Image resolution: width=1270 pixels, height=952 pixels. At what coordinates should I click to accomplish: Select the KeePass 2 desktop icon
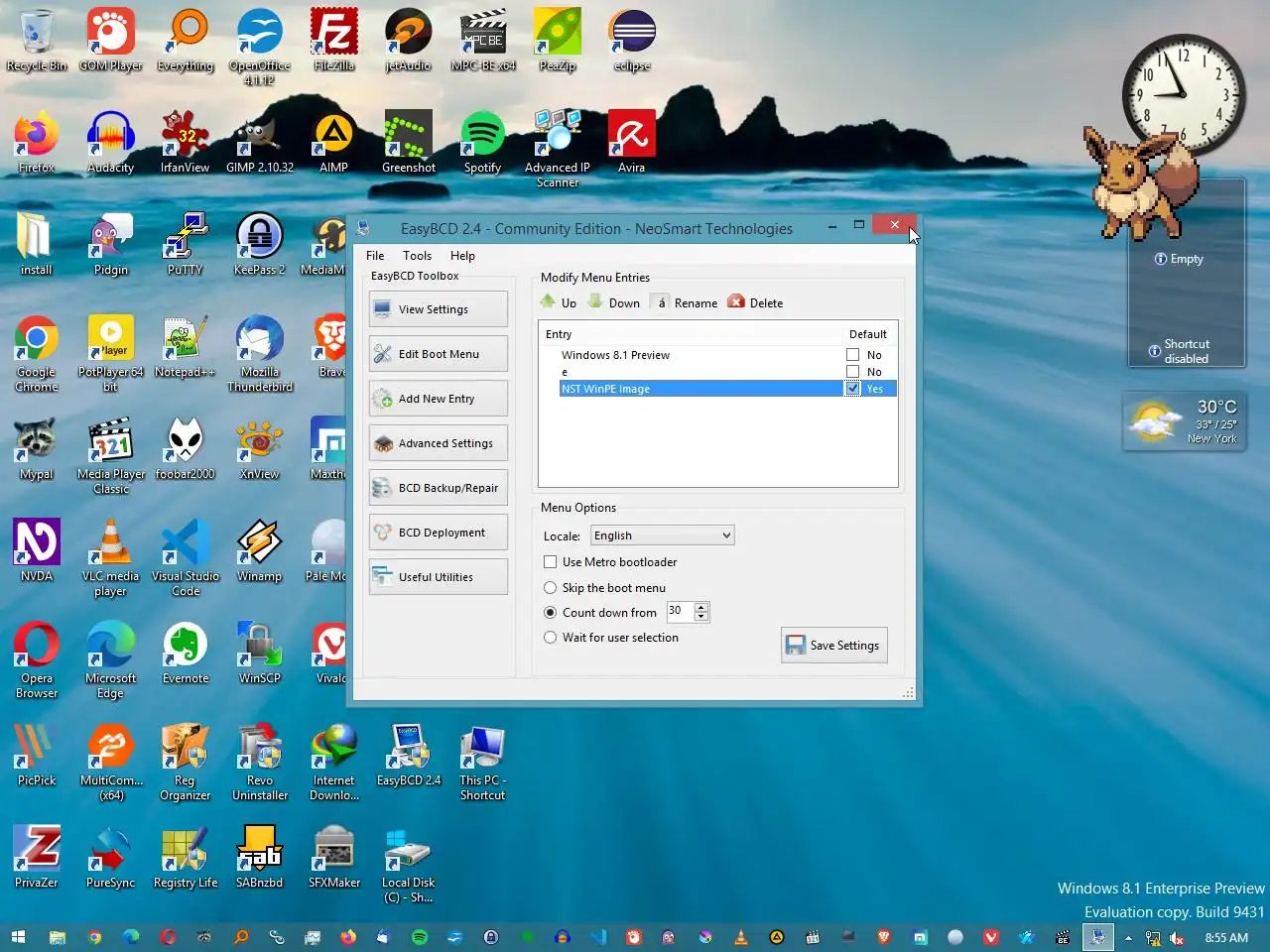coord(260,245)
